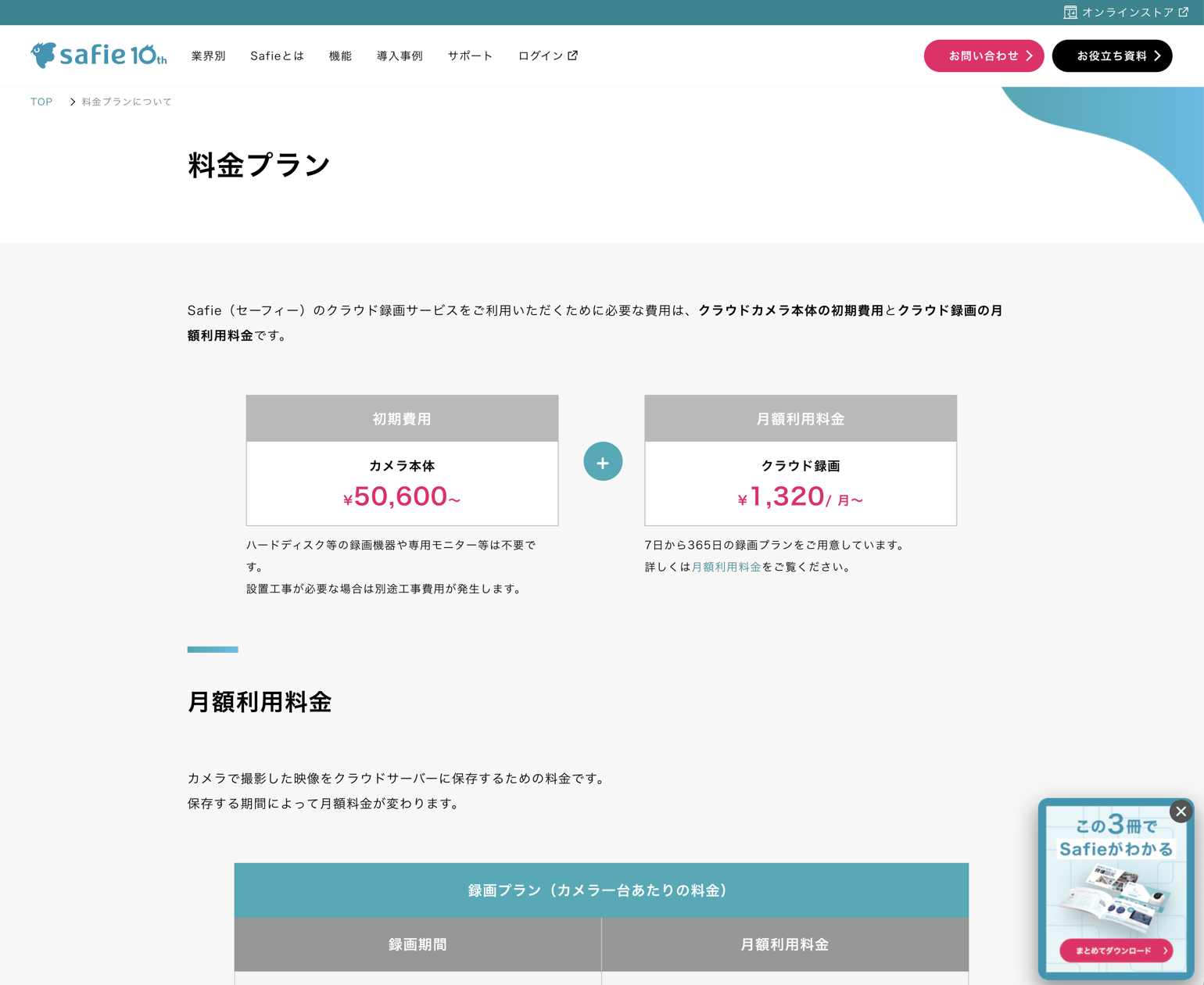Click breadcrumb chevron separator
The image size is (1204, 985).
point(73,102)
